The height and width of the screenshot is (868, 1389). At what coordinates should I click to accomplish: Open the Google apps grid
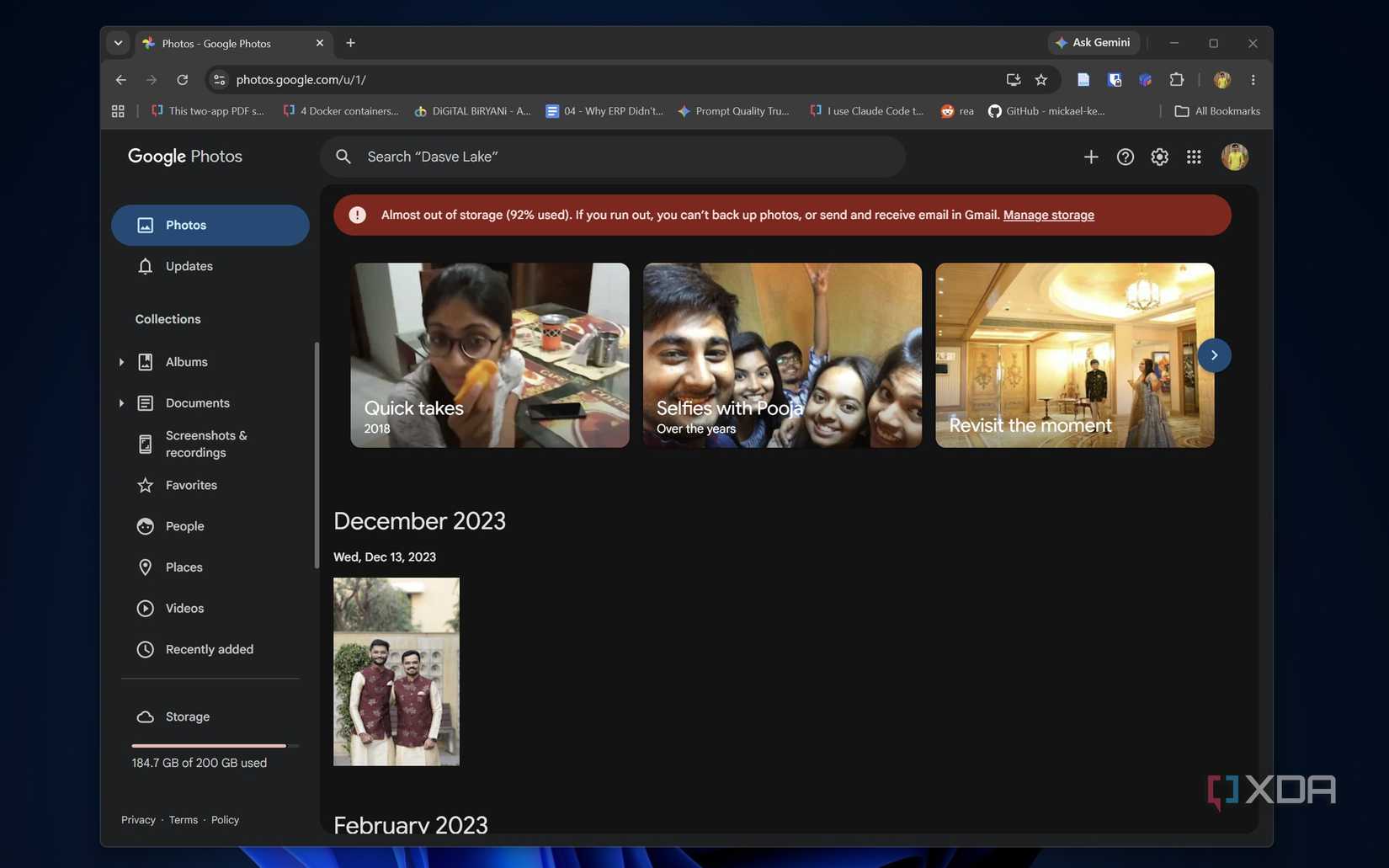pos(1194,157)
